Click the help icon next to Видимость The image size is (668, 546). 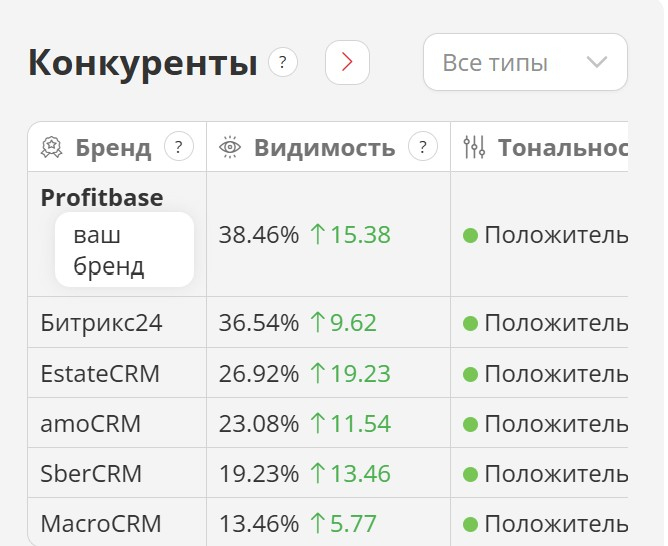[x=423, y=148]
